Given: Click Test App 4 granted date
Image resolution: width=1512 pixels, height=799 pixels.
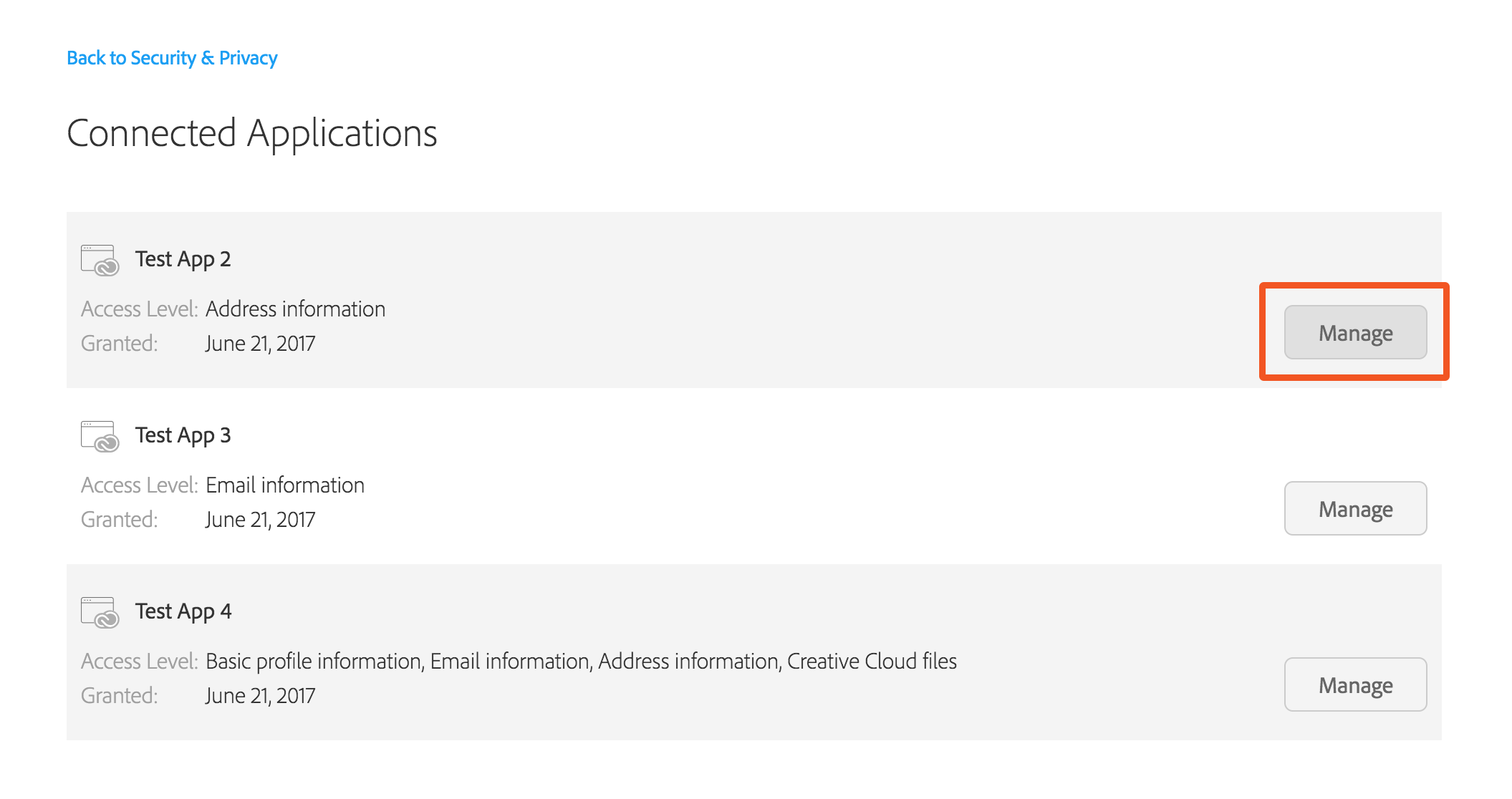Looking at the screenshot, I should pyautogui.click(x=261, y=696).
